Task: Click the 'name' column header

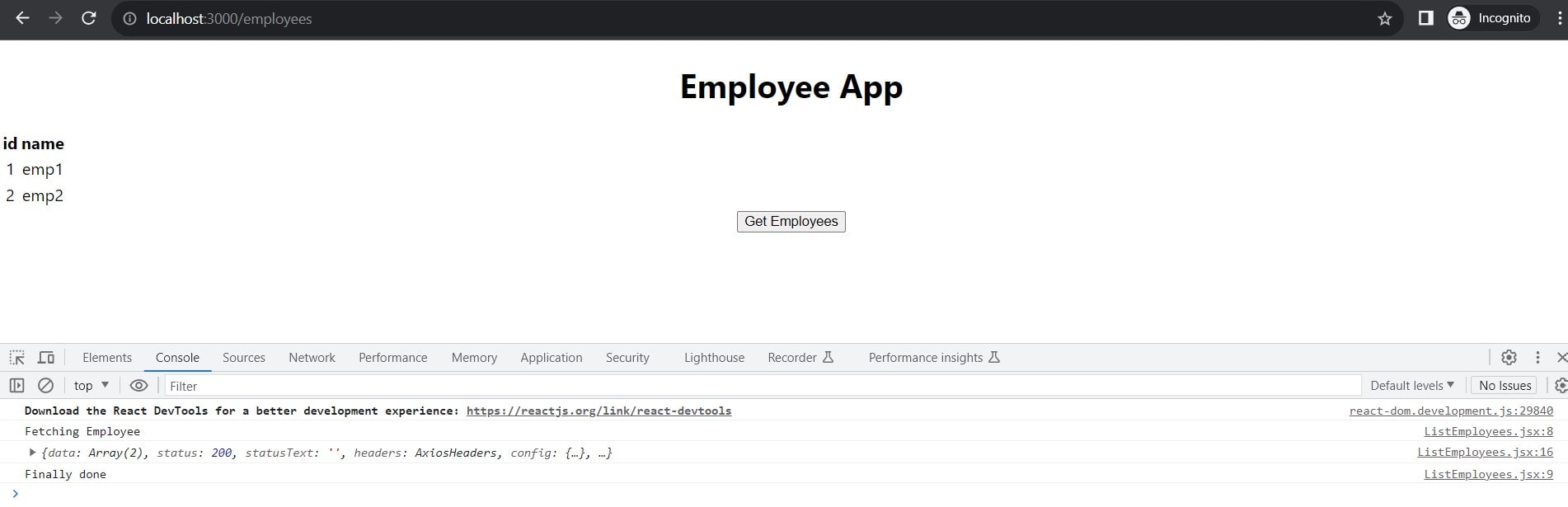Action: (x=43, y=143)
